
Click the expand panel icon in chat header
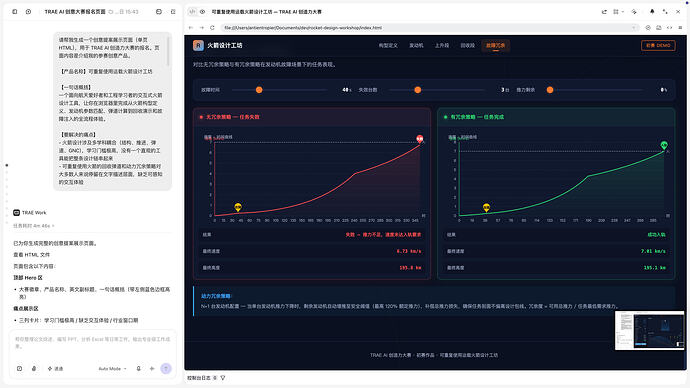[173, 12]
